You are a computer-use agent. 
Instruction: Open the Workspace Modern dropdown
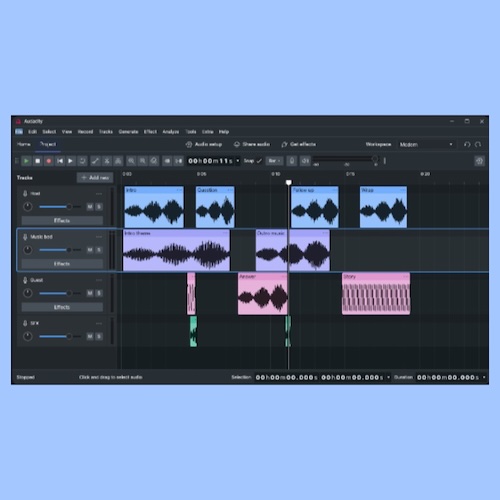(427, 144)
